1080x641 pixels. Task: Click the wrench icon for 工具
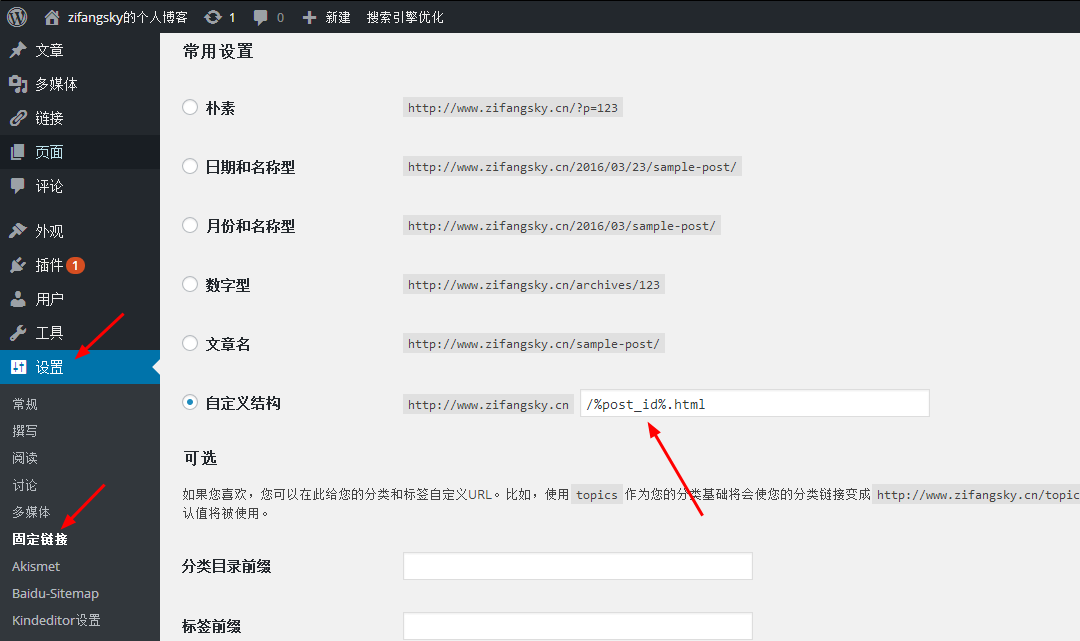(x=18, y=333)
